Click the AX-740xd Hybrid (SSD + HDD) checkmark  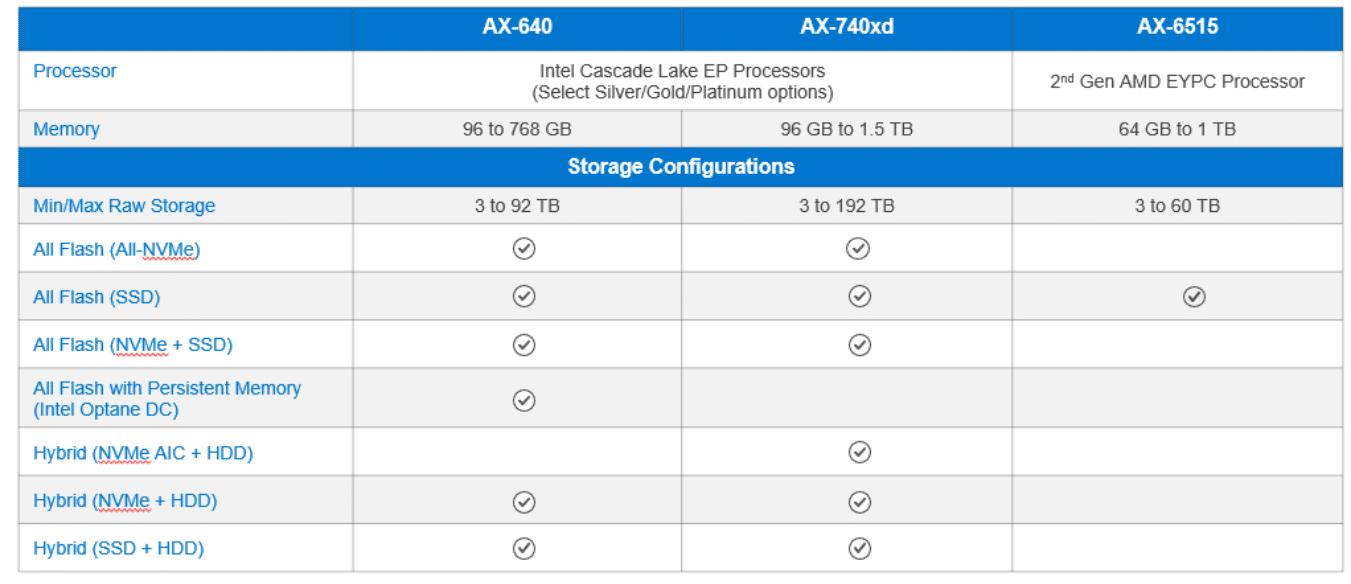tap(858, 548)
